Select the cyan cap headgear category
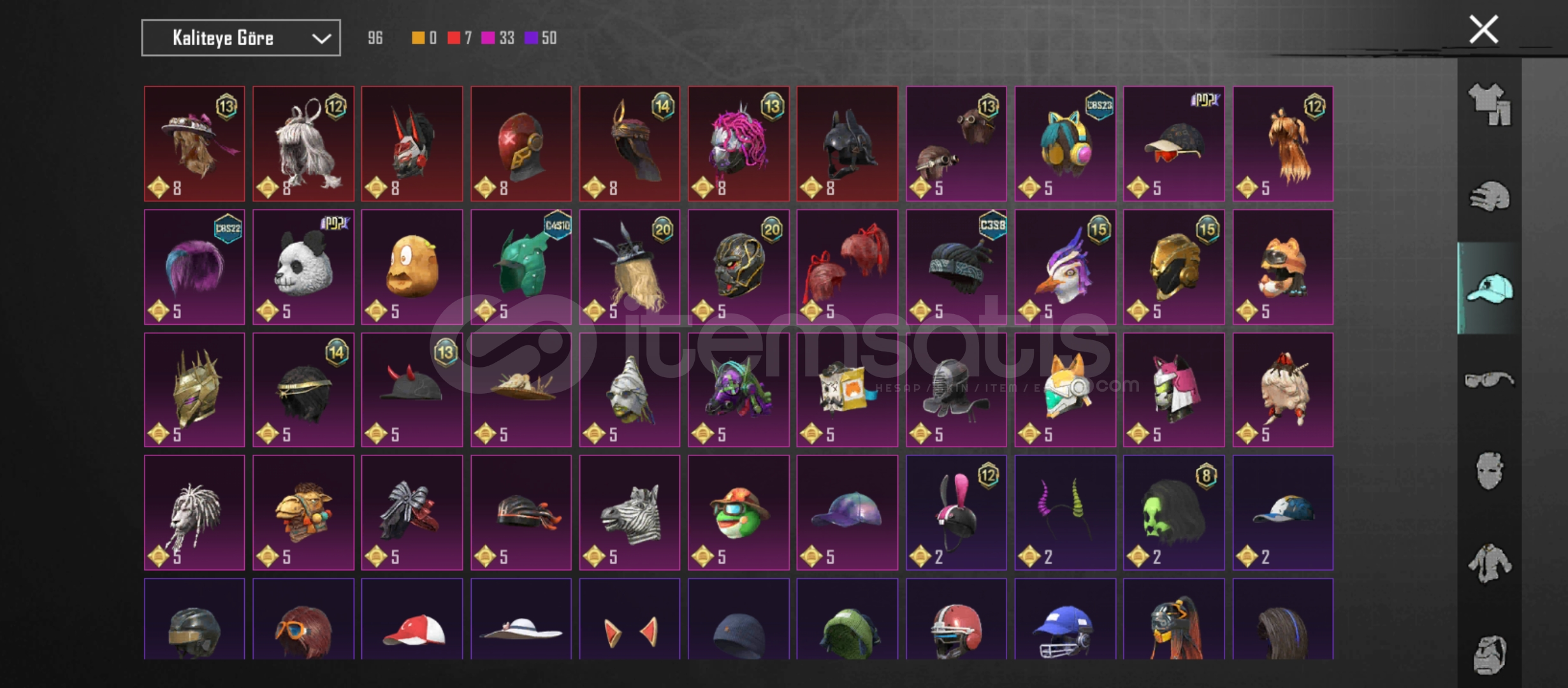This screenshot has width=1568, height=688. click(1490, 289)
